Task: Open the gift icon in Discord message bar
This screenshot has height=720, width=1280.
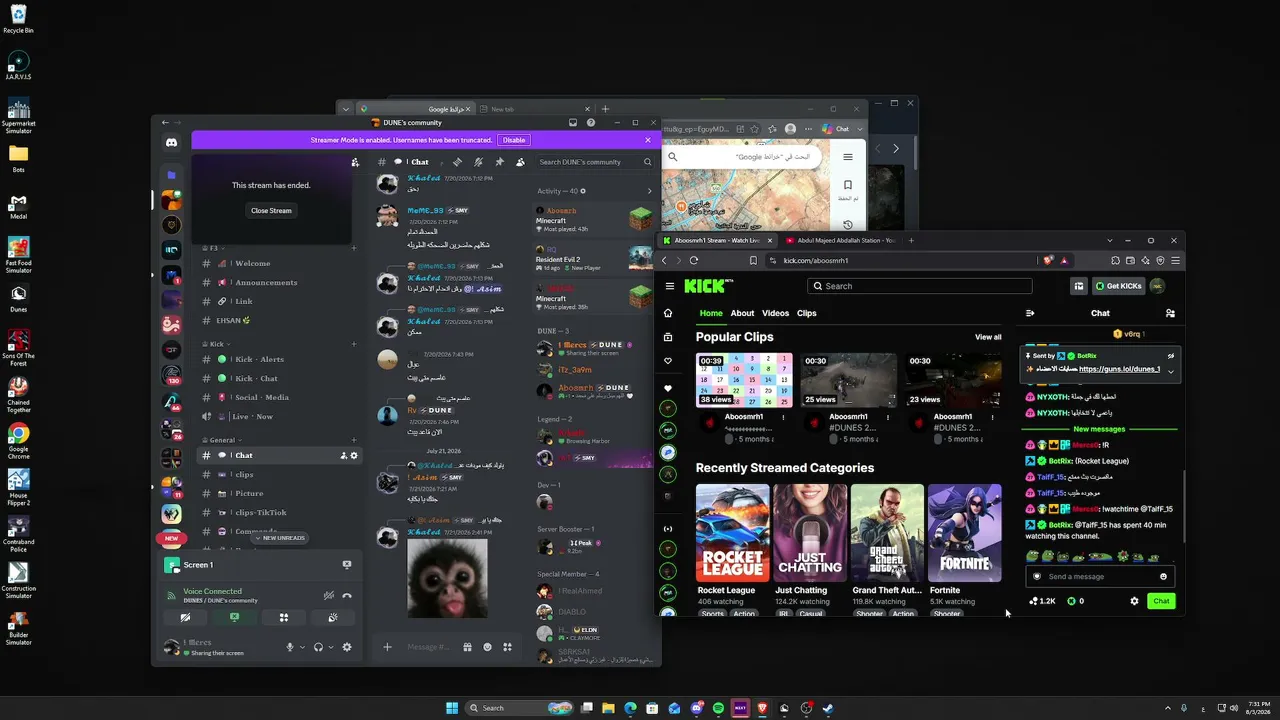Action: [467, 647]
